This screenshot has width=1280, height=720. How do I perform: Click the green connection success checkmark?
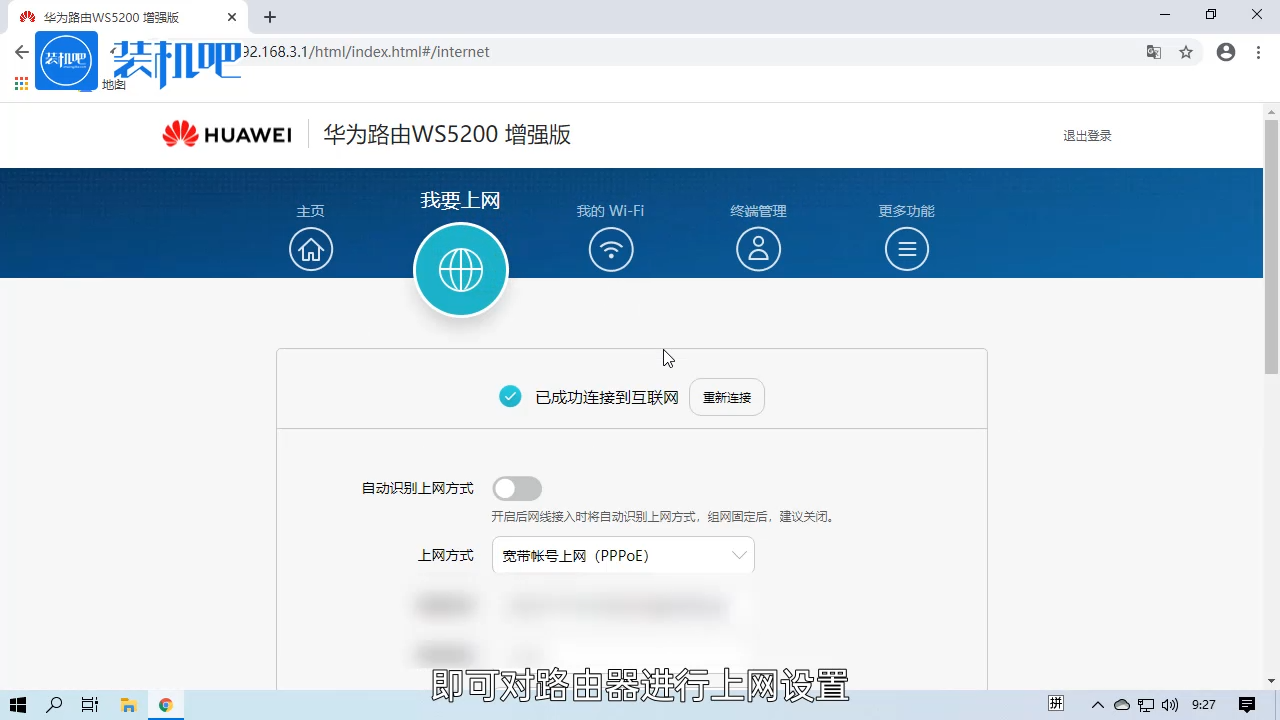pyautogui.click(x=510, y=396)
